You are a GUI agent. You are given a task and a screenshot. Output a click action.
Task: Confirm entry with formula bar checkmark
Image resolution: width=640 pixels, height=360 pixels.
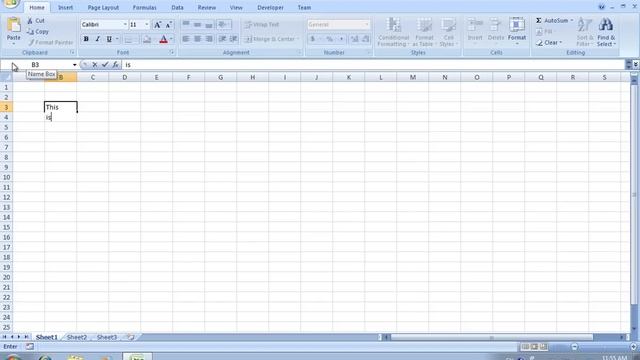click(105, 64)
